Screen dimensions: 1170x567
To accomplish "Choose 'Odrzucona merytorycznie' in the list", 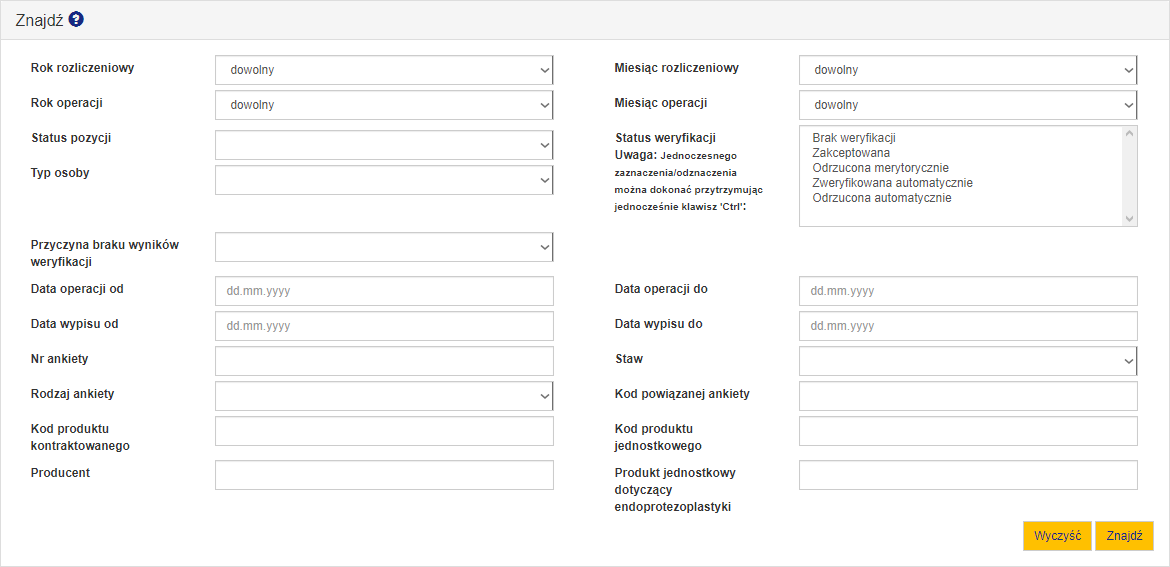I will [x=880, y=168].
